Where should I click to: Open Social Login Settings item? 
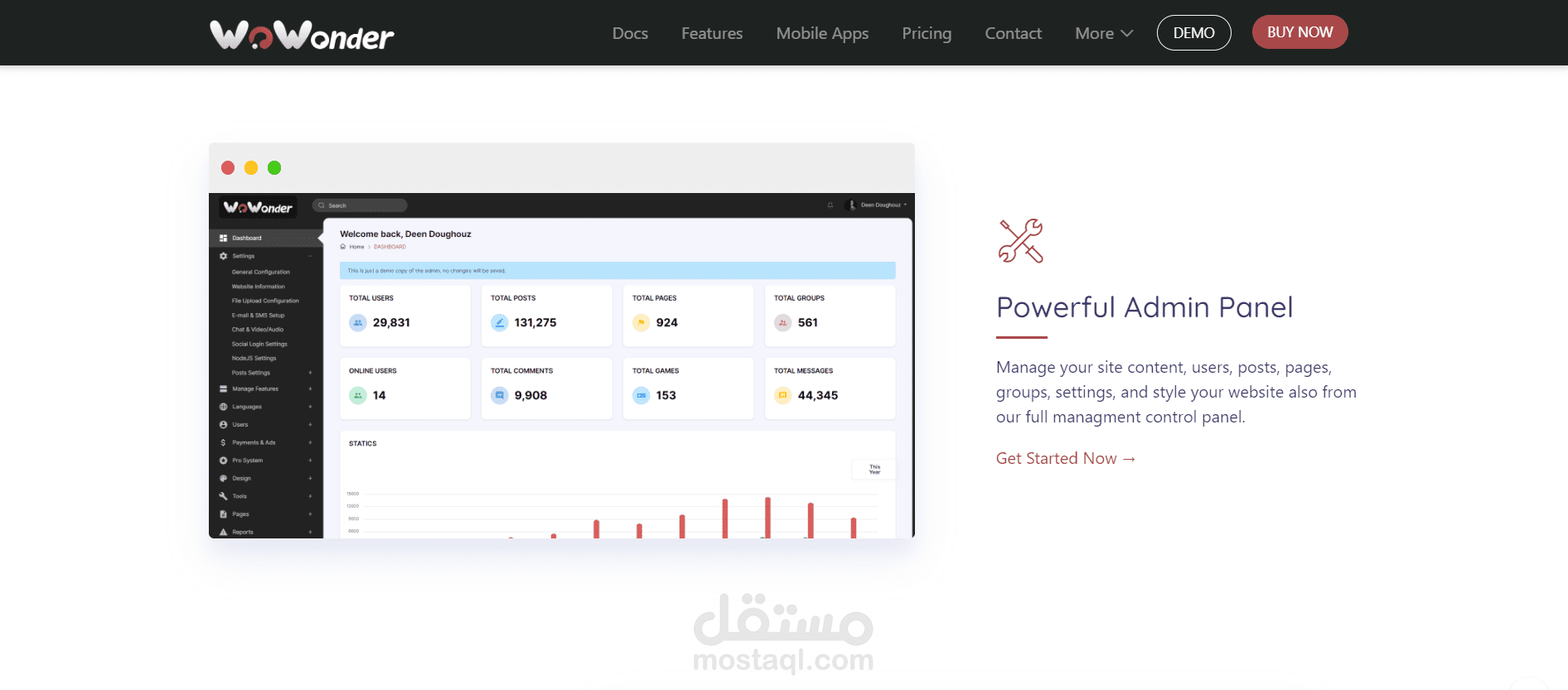(x=259, y=344)
